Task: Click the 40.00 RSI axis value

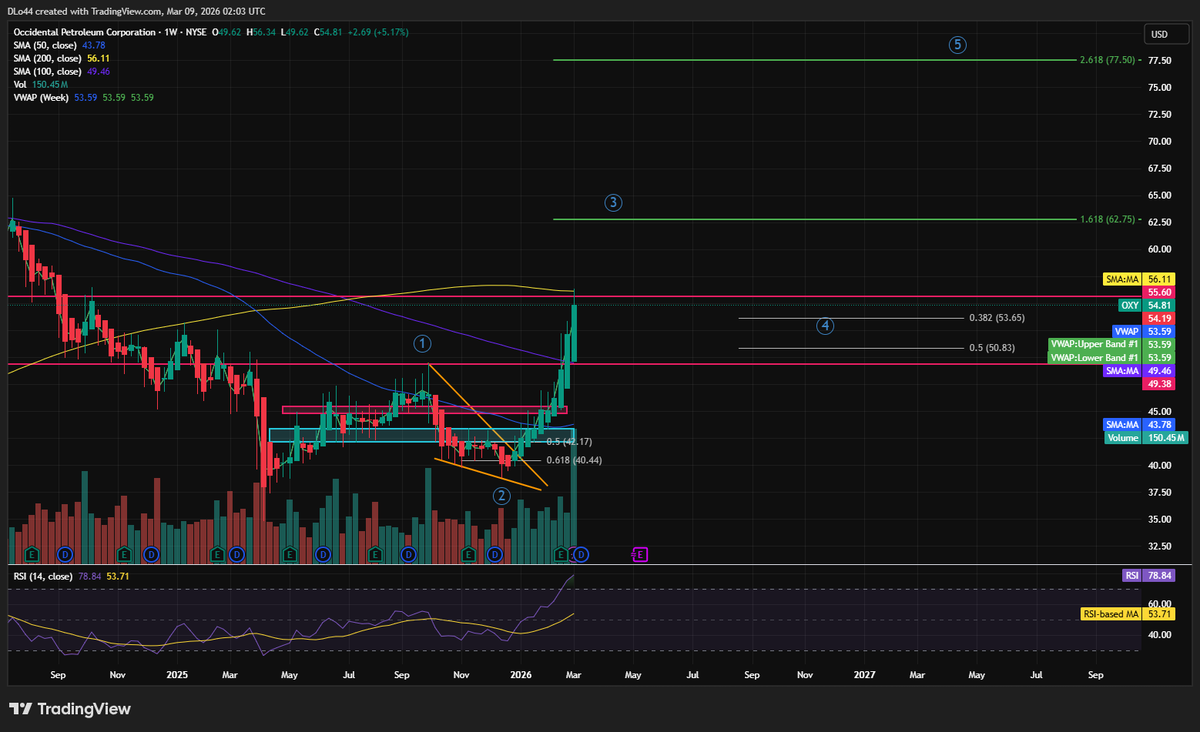Action: point(1159,634)
